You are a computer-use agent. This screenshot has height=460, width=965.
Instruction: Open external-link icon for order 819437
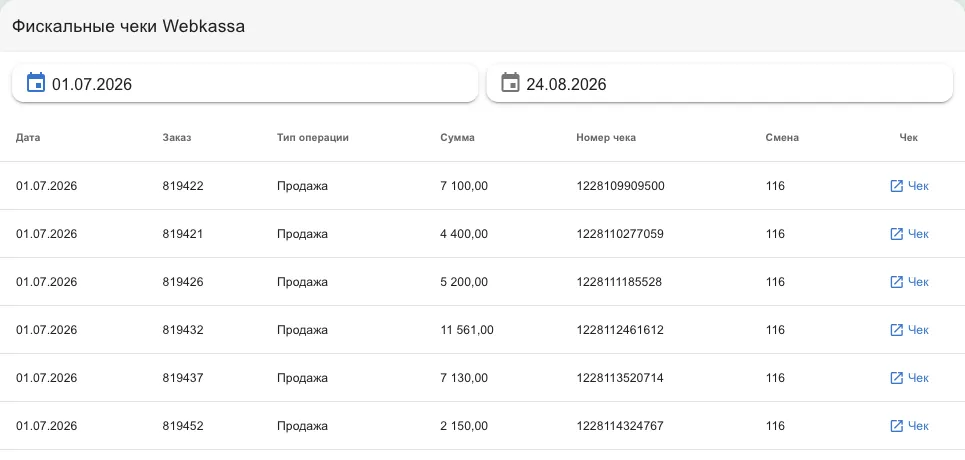(897, 378)
